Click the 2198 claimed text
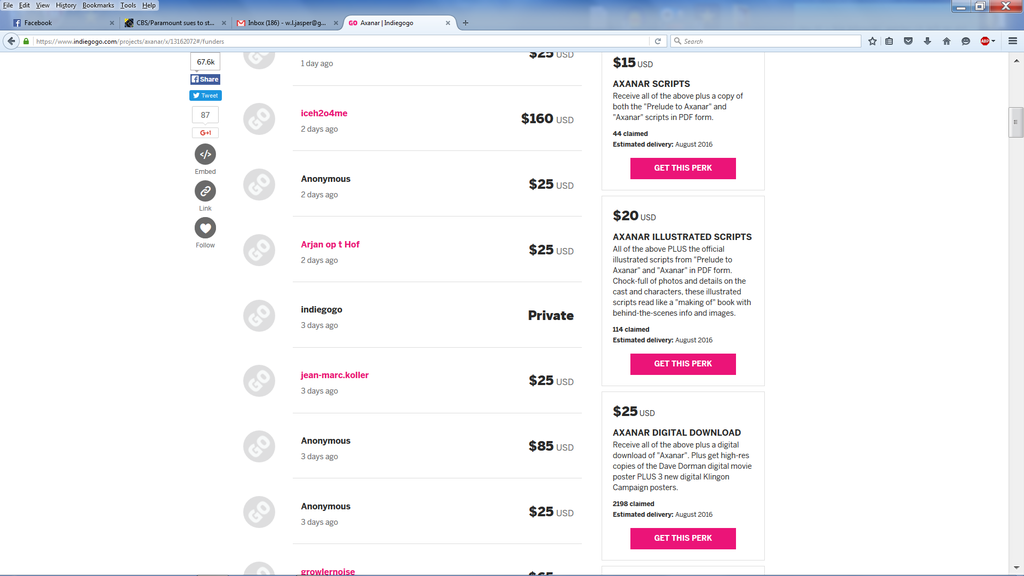1024x576 pixels. [633, 504]
